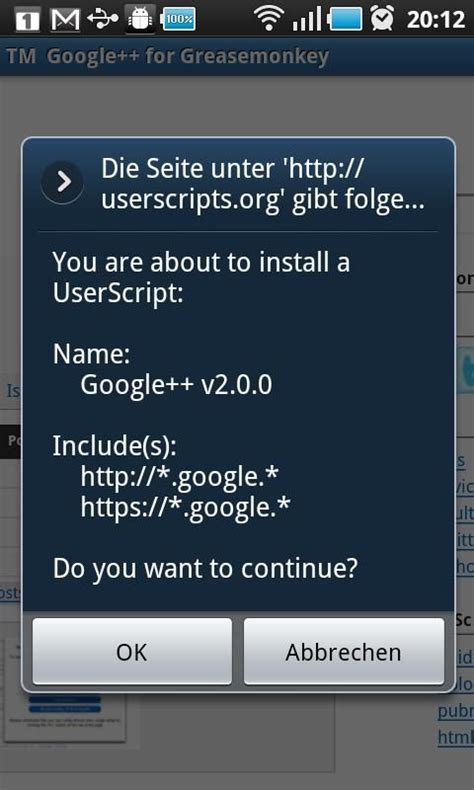Tap the 'Do you want to continue?' text

click(206, 568)
